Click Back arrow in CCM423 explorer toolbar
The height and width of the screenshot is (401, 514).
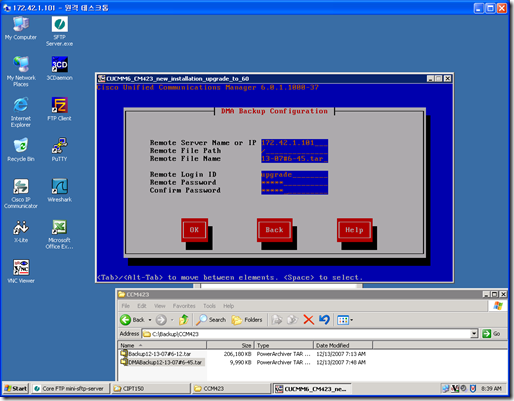click(x=132, y=320)
